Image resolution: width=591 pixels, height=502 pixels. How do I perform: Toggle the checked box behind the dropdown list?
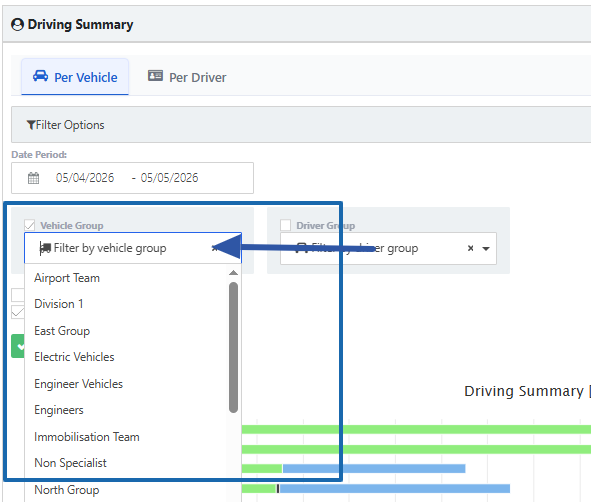[18, 312]
